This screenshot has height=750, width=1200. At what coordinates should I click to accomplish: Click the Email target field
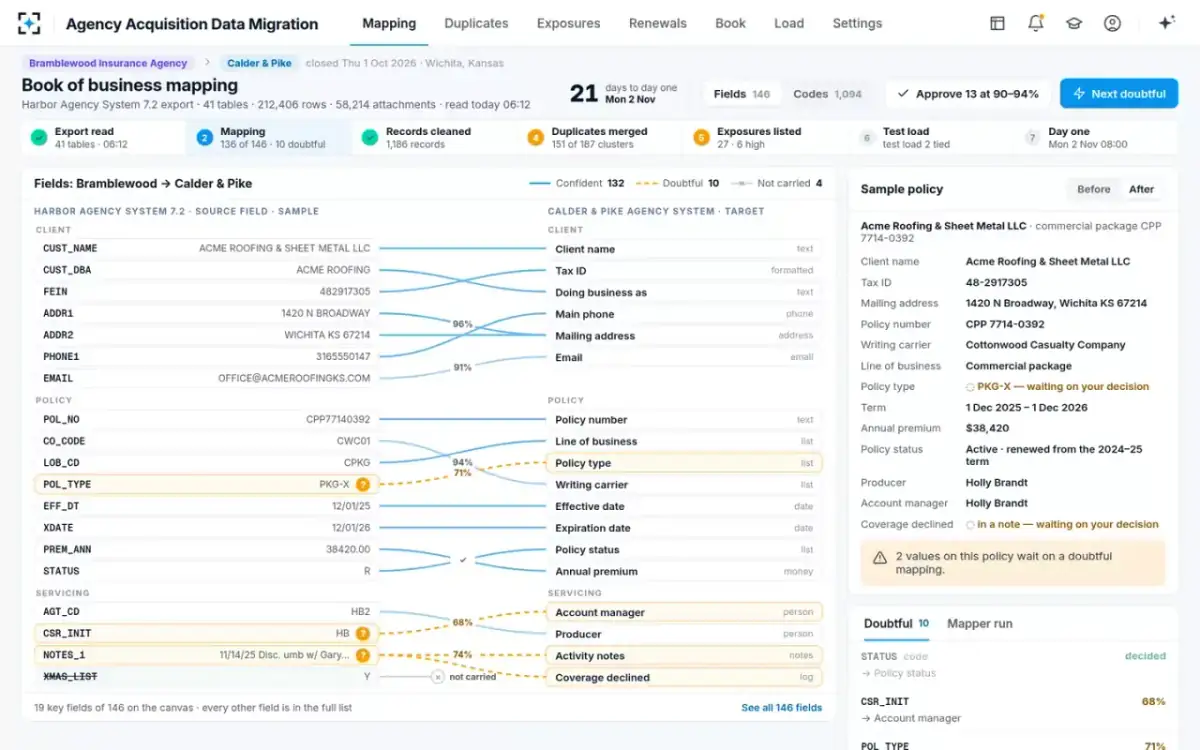(x=684, y=357)
